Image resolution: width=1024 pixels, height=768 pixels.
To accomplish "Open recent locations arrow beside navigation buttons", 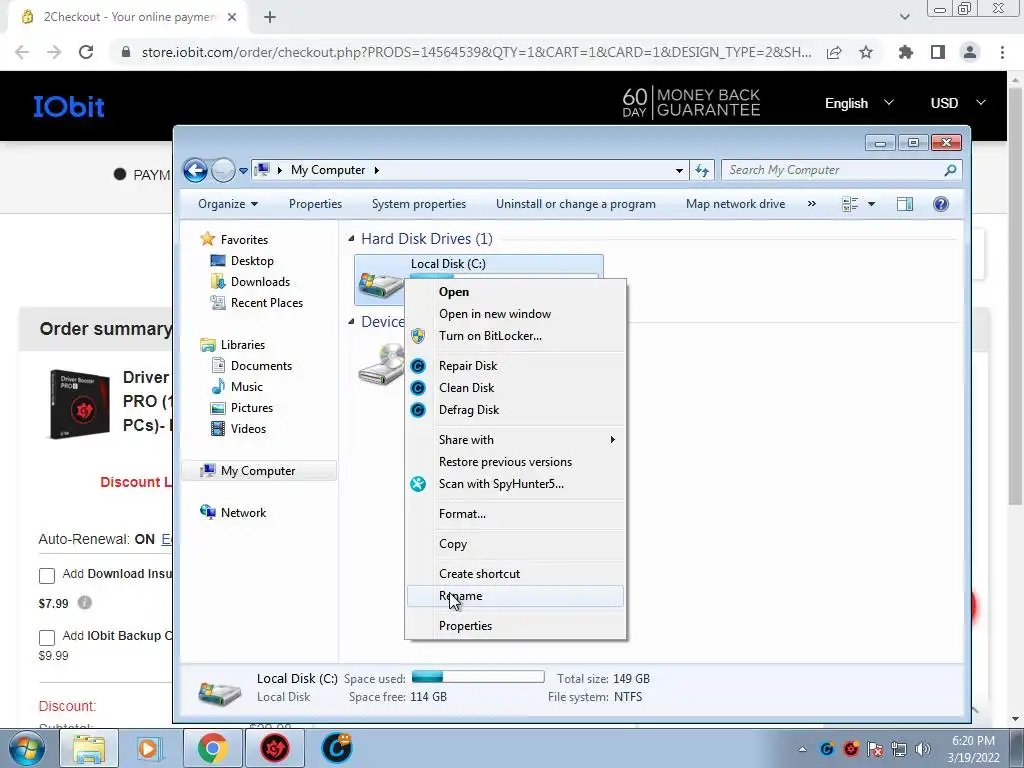I will tap(243, 170).
